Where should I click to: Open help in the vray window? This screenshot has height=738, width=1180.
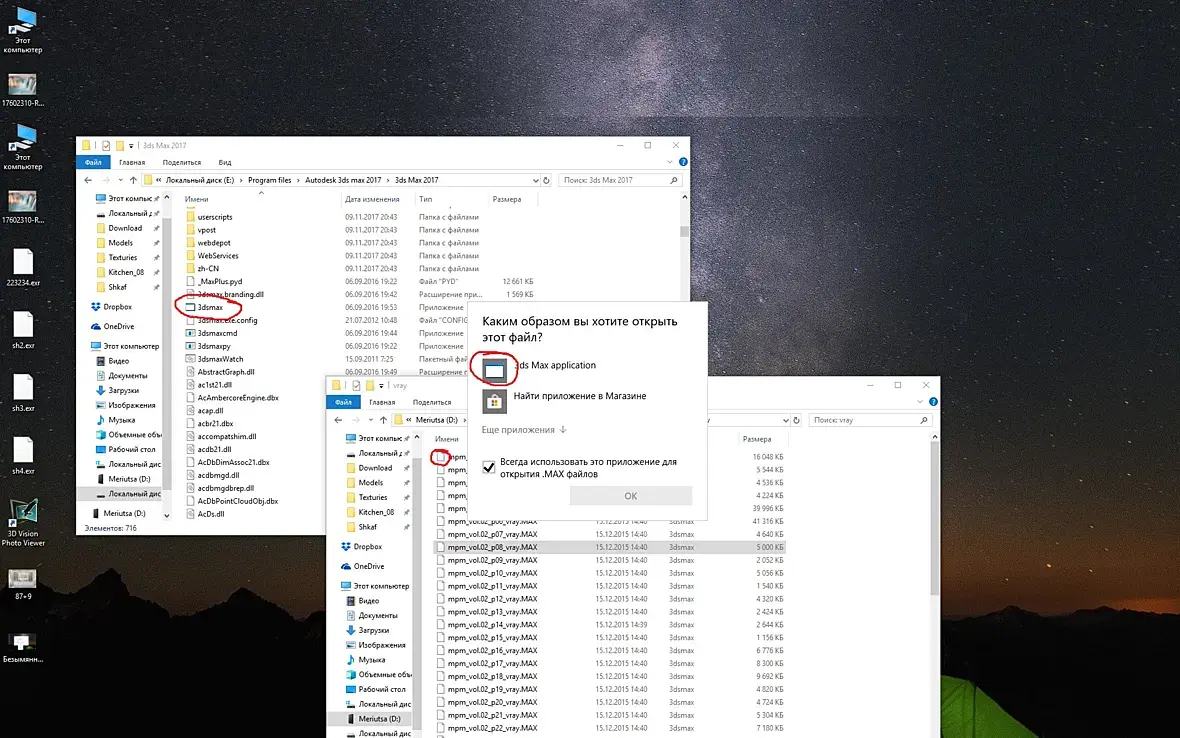click(933, 402)
